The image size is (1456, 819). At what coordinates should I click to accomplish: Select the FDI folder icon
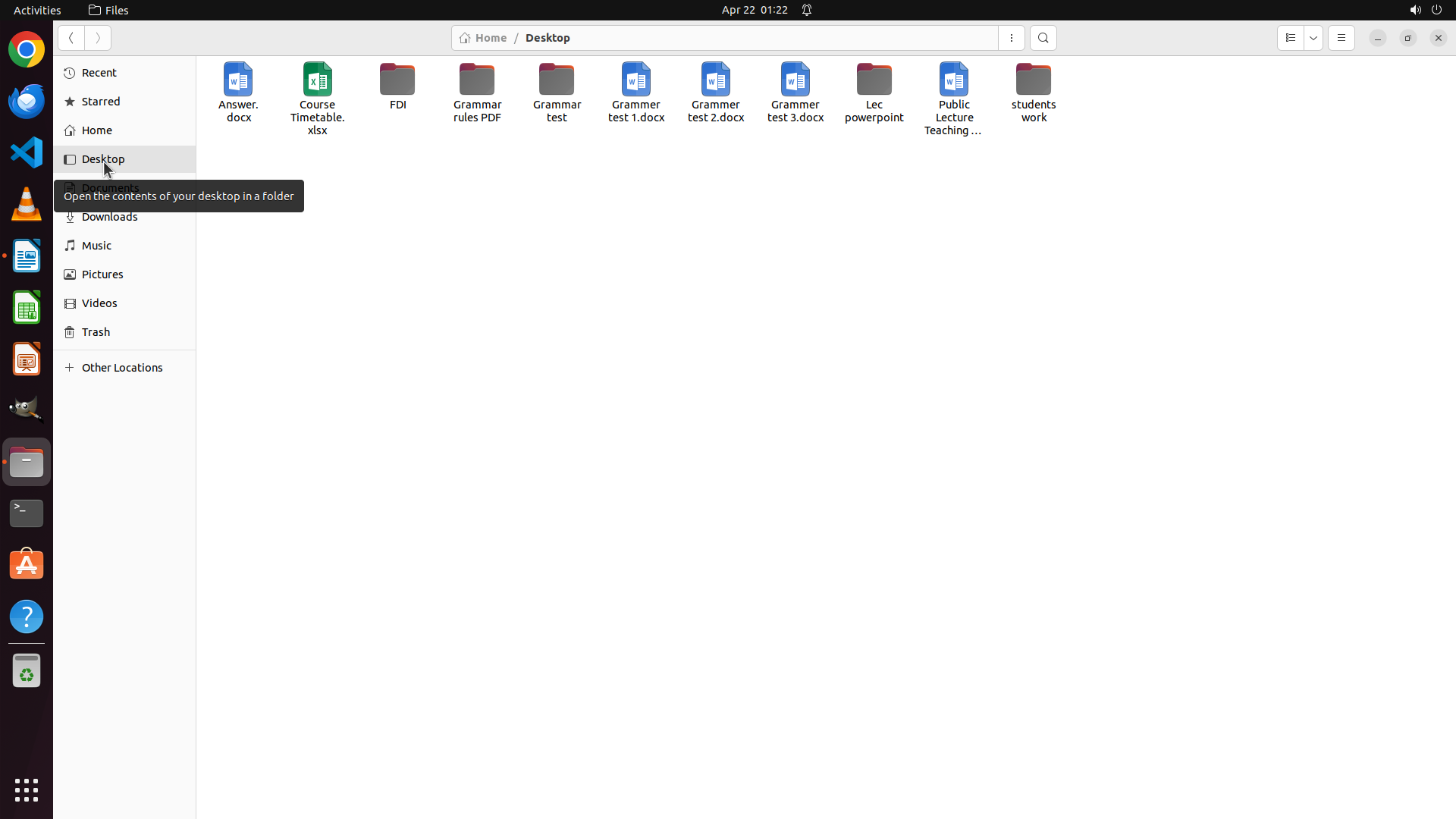tap(397, 81)
